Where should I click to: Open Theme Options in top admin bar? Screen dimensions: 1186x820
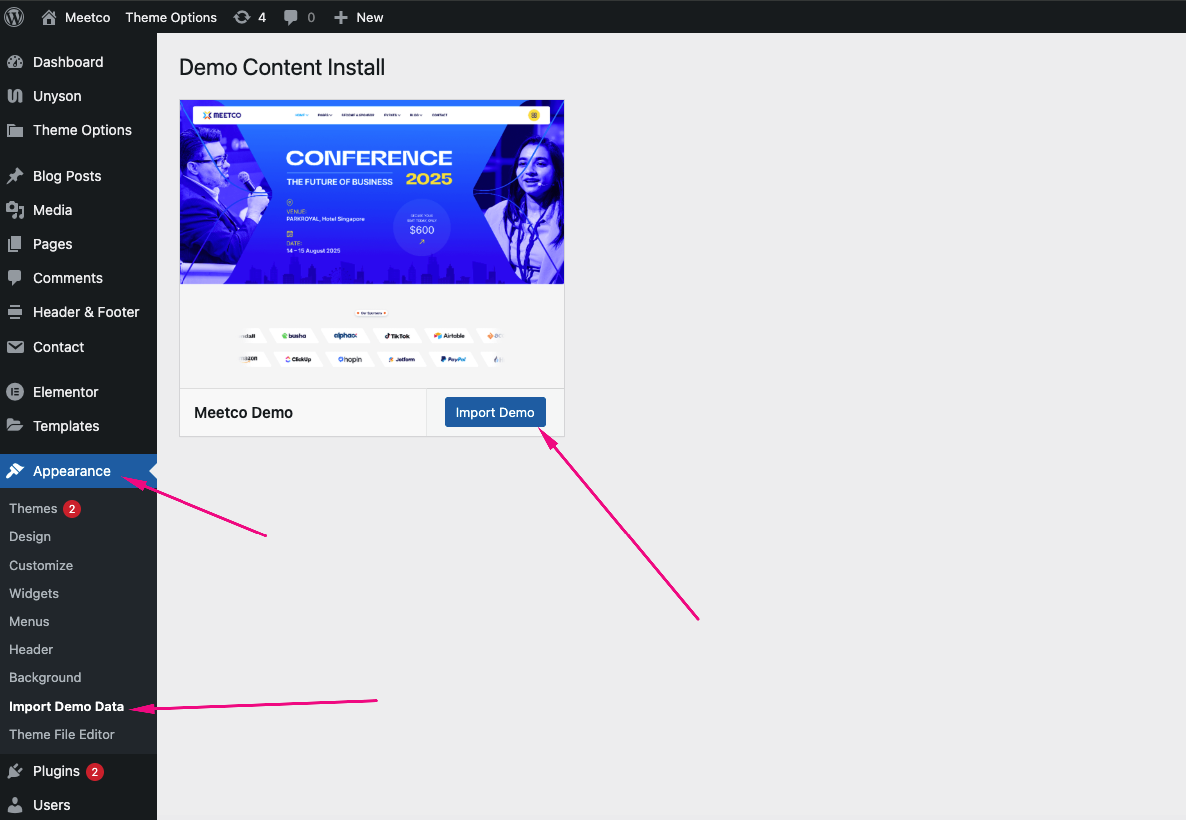click(x=171, y=17)
